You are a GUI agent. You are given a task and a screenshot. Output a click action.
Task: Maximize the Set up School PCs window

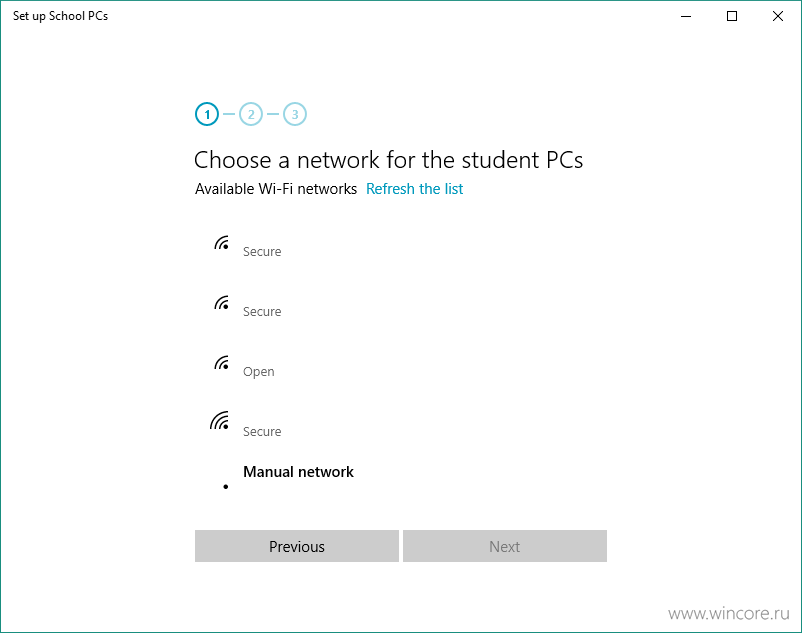pyautogui.click(x=732, y=16)
